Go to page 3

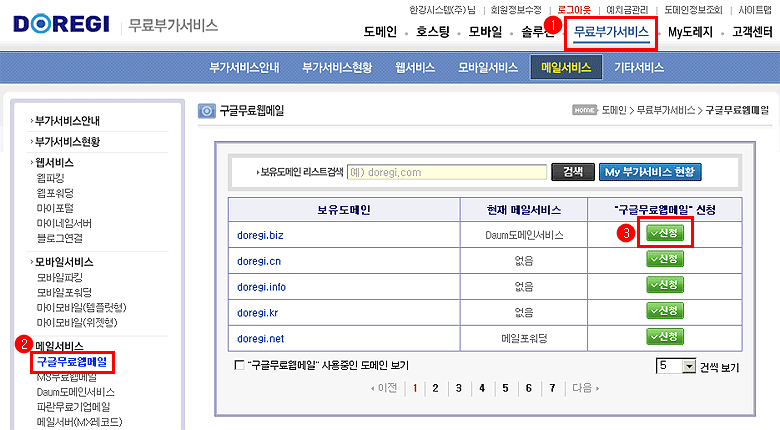[x=459, y=388]
